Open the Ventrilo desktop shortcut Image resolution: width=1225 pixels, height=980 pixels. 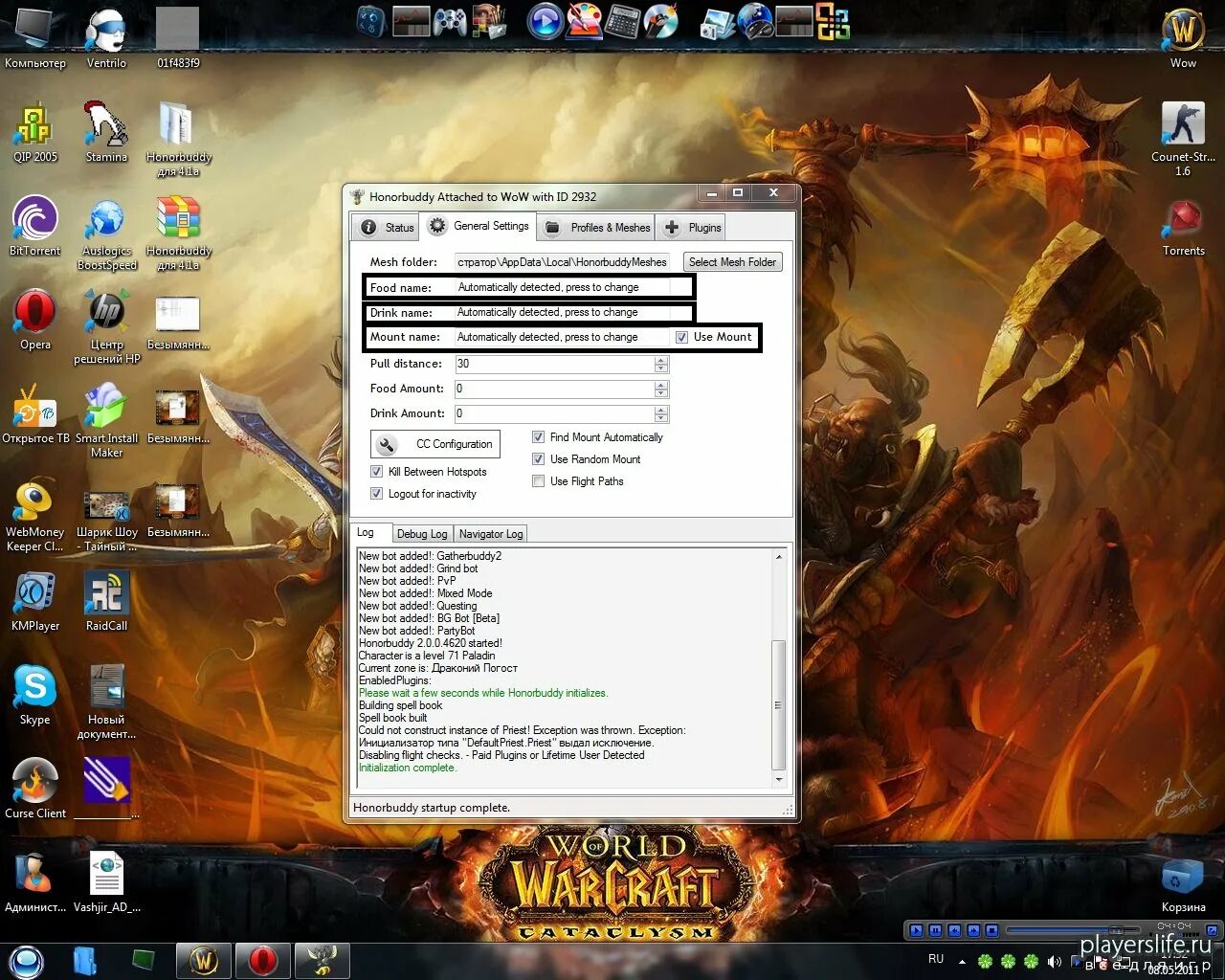click(106, 38)
